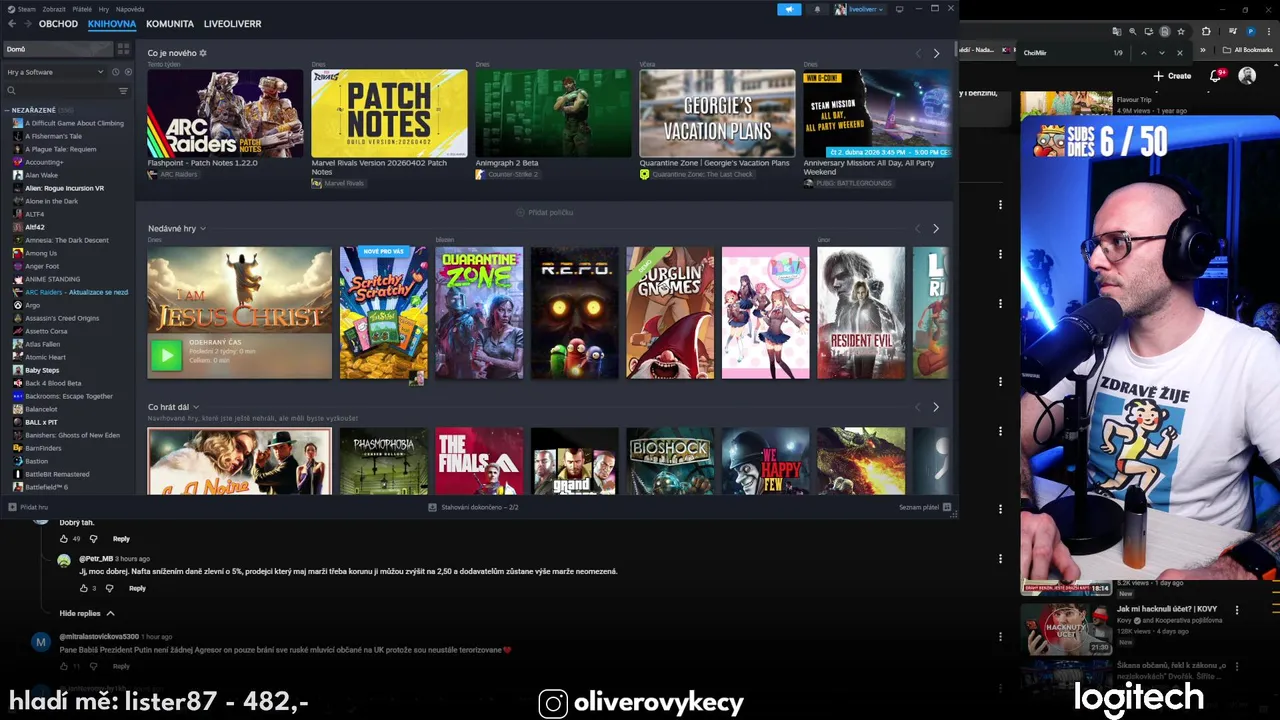1280x720 pixels.
Task: Open the Phasmophobia game cover
Action: [x=383, y=461]
